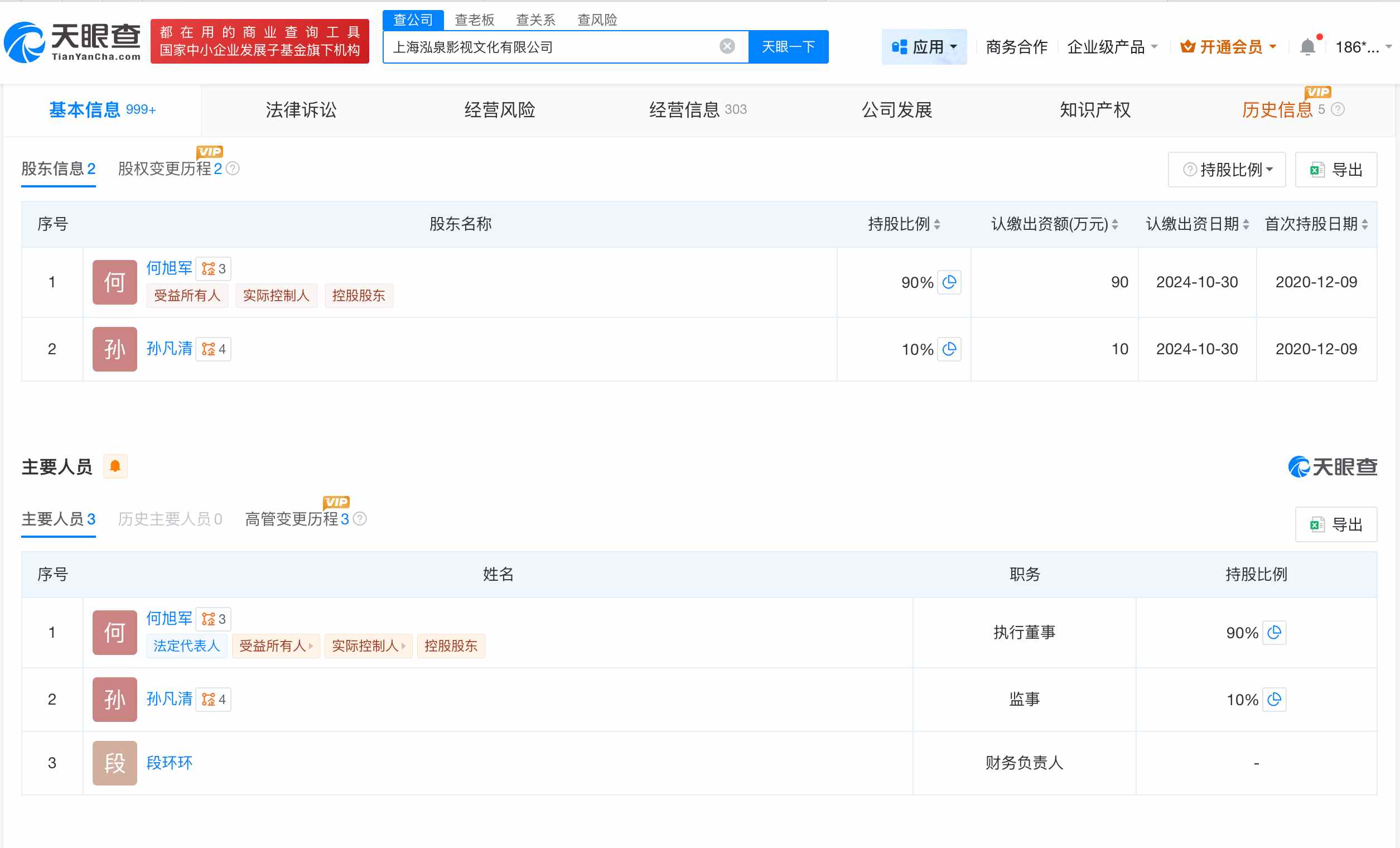Open the notification bell in top bar
1400x848 pixels.
point(1309,47)
